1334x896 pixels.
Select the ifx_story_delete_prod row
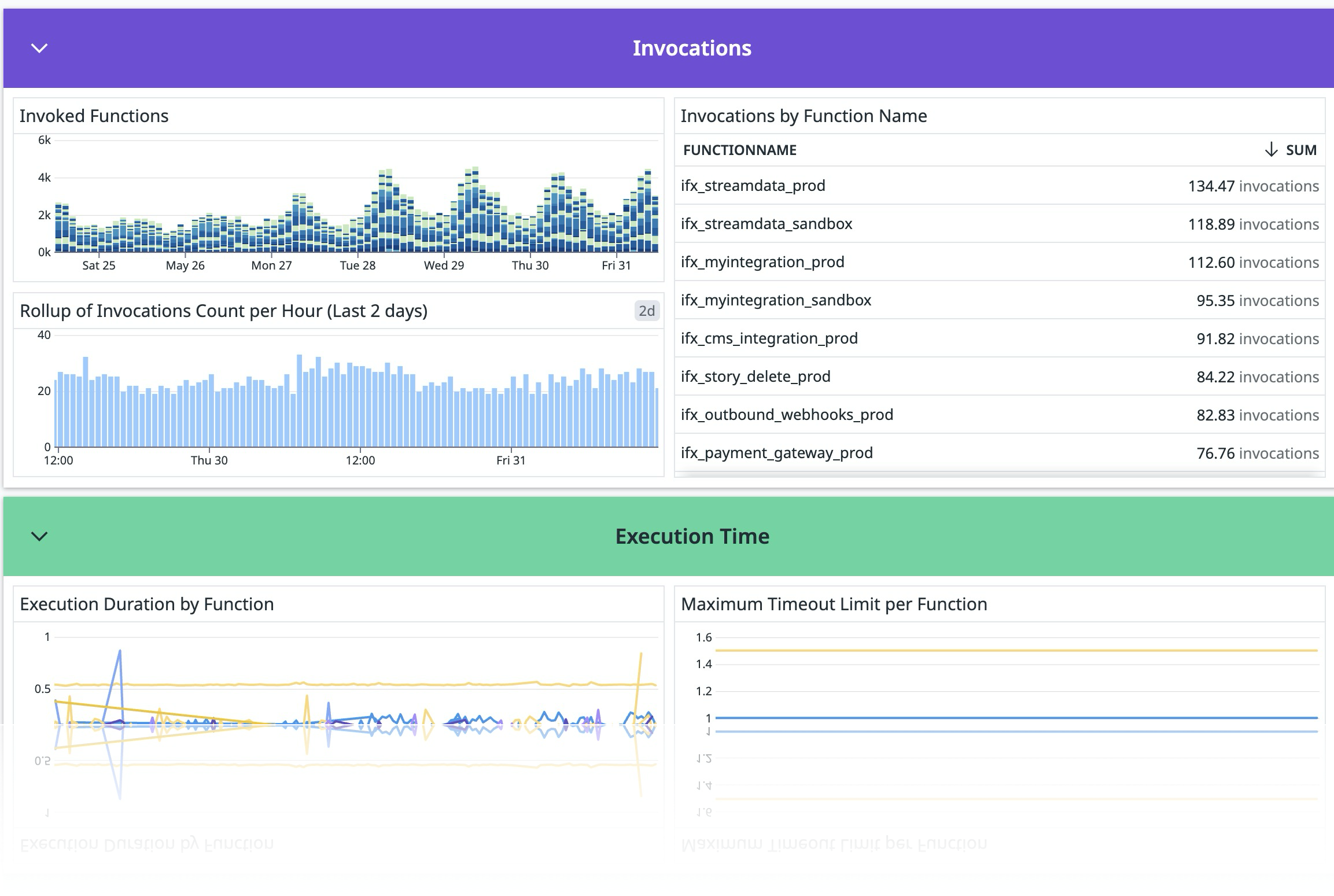coord(1000,377)
